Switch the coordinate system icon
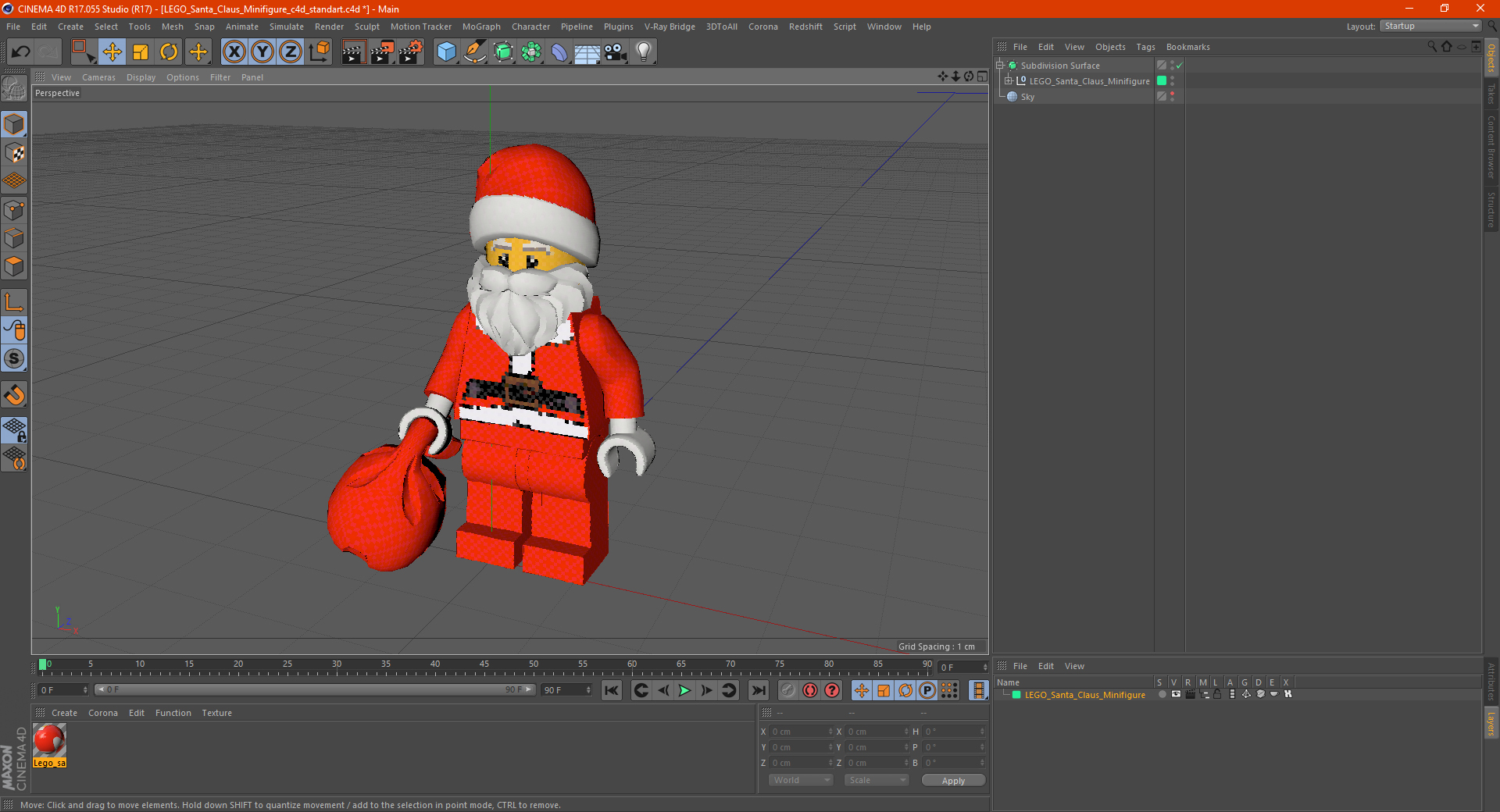 (x=319, y=52)
